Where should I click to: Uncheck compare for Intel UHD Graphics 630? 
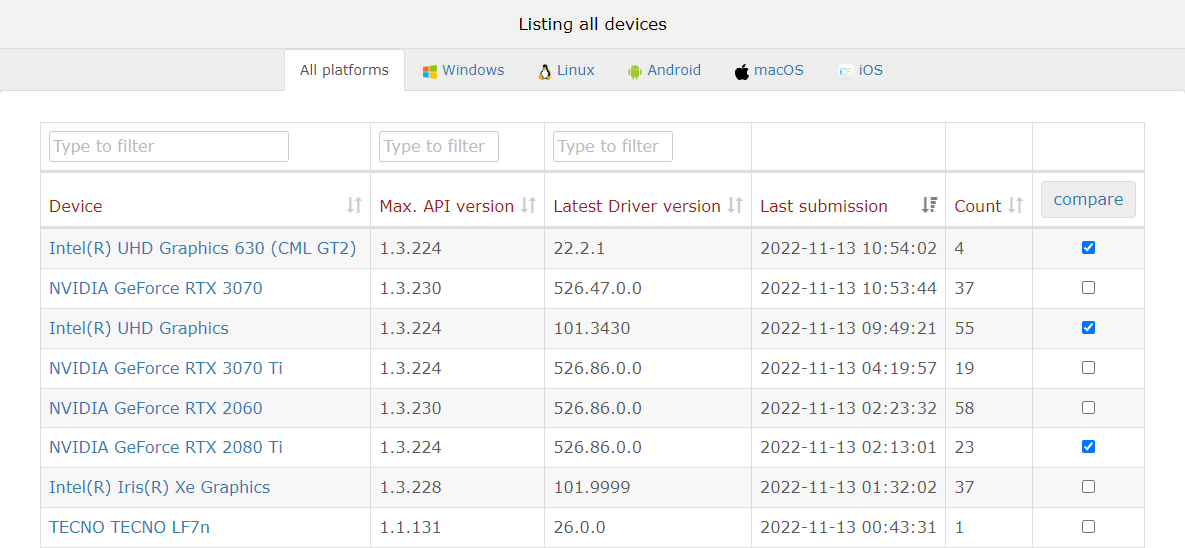click(1088, 247)
